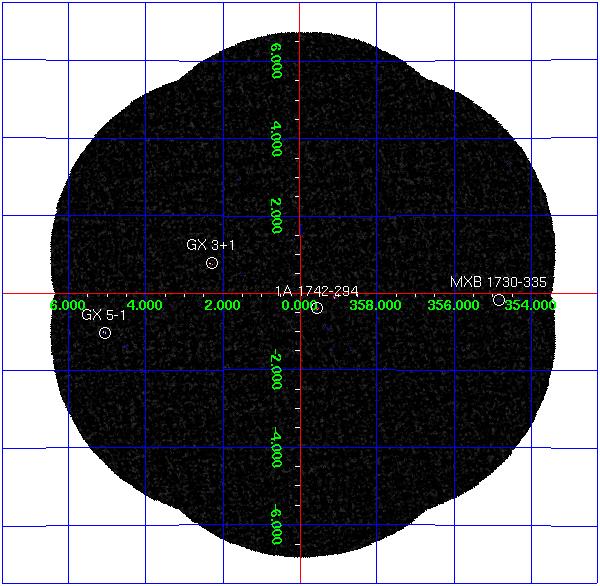Select the 'GX 3+1' source label
The image size is (600, 586).
tap(210, 245)
